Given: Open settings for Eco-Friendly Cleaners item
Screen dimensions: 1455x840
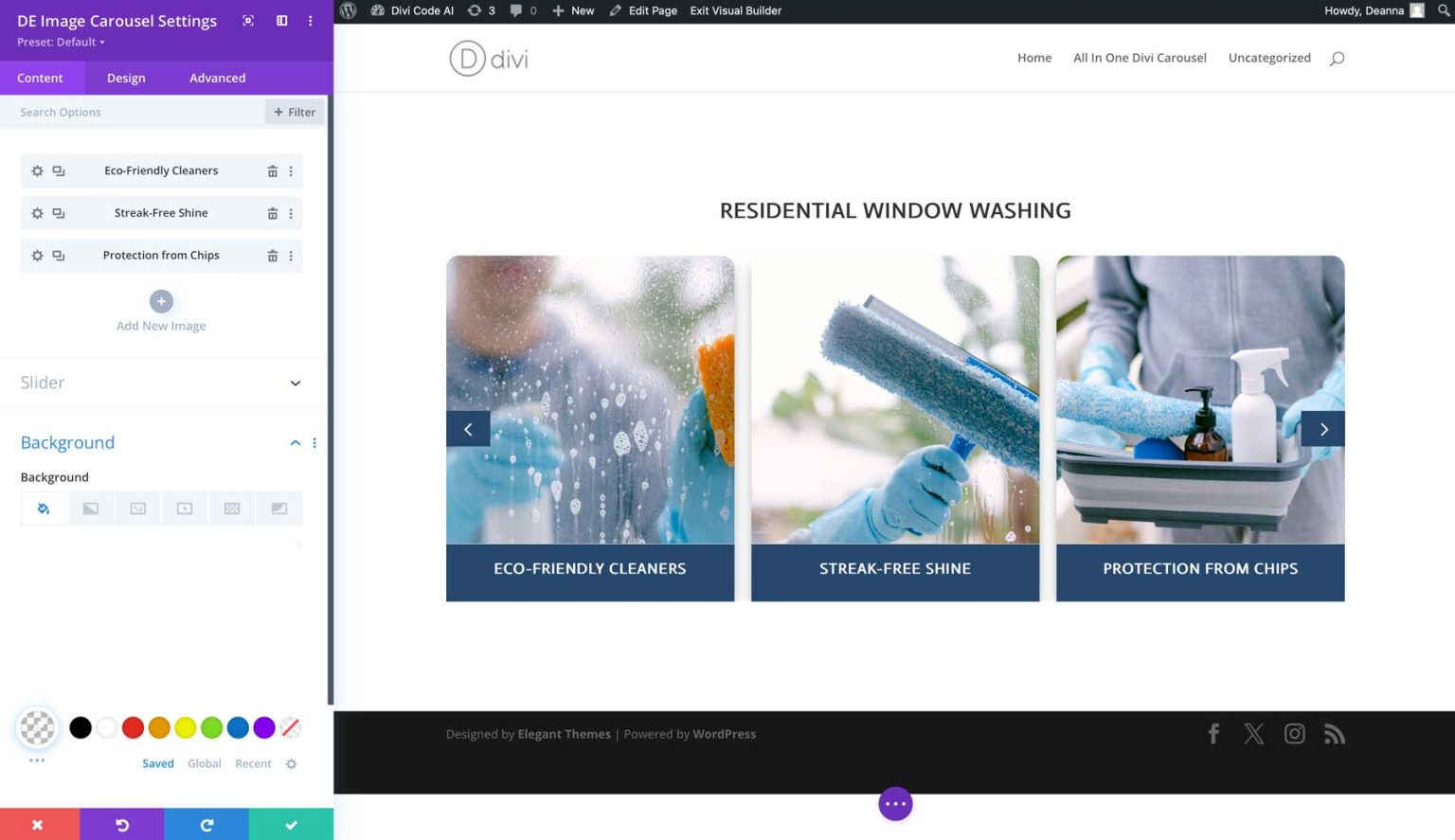Looking at the screenshot, I should pos(37,170).
